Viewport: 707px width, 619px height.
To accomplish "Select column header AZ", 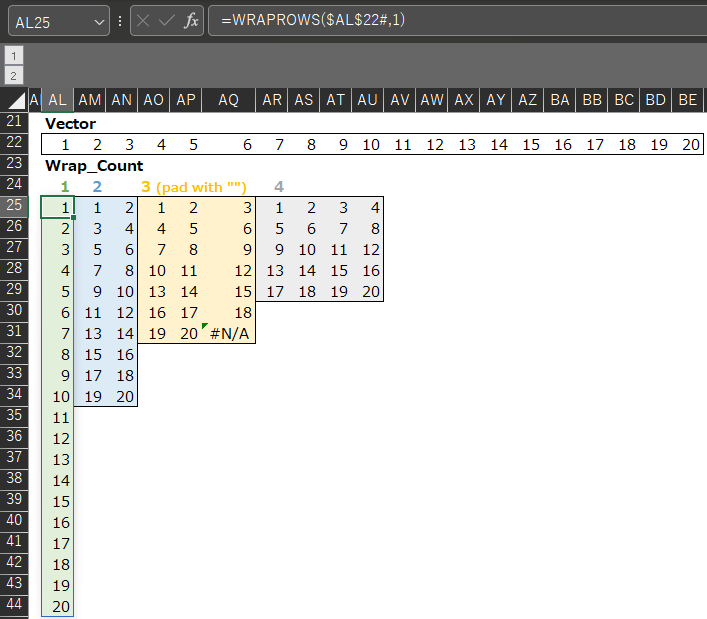I will coord(528,100).
